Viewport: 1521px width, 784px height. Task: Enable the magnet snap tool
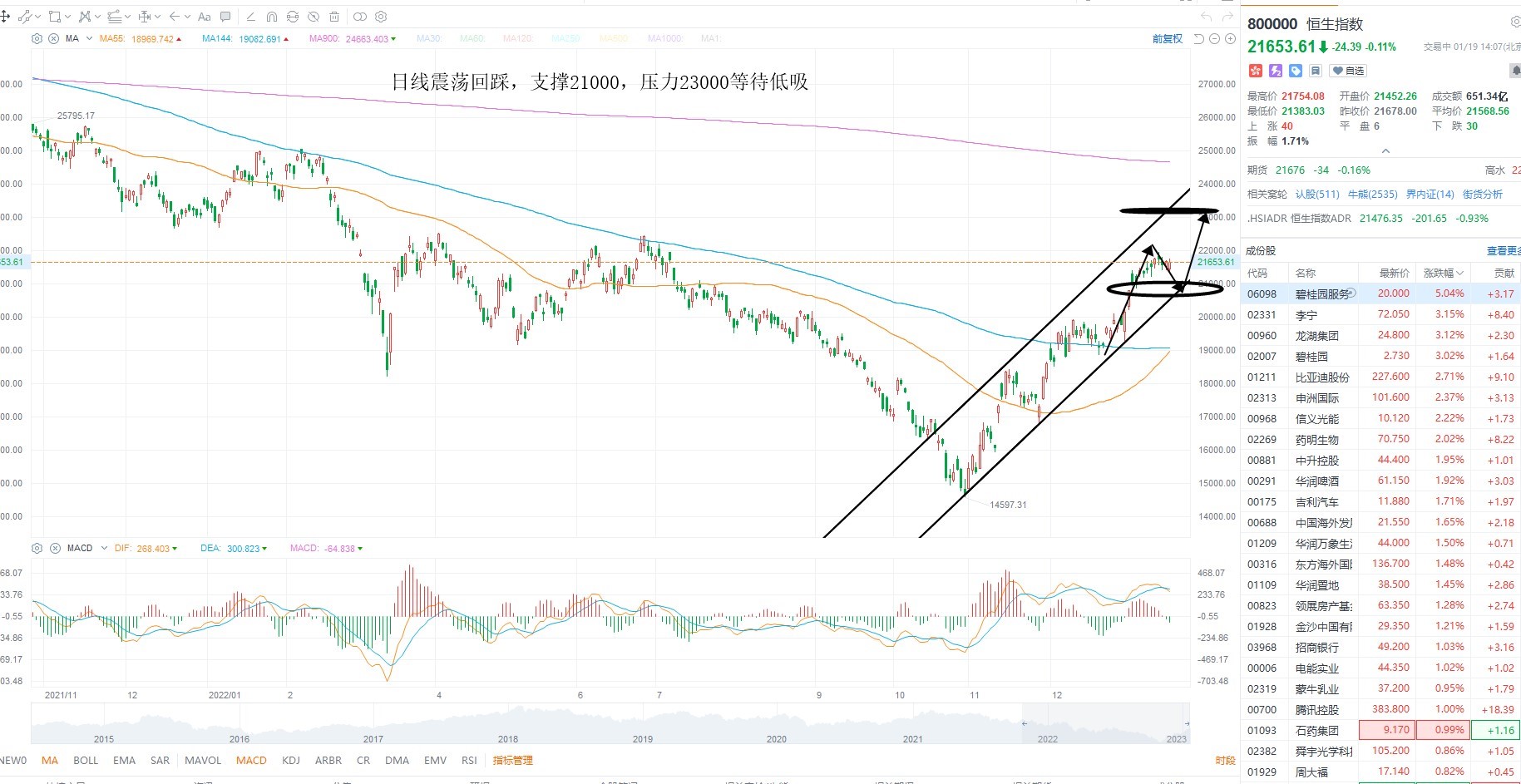pyautogui.click(x=272, y=17)
